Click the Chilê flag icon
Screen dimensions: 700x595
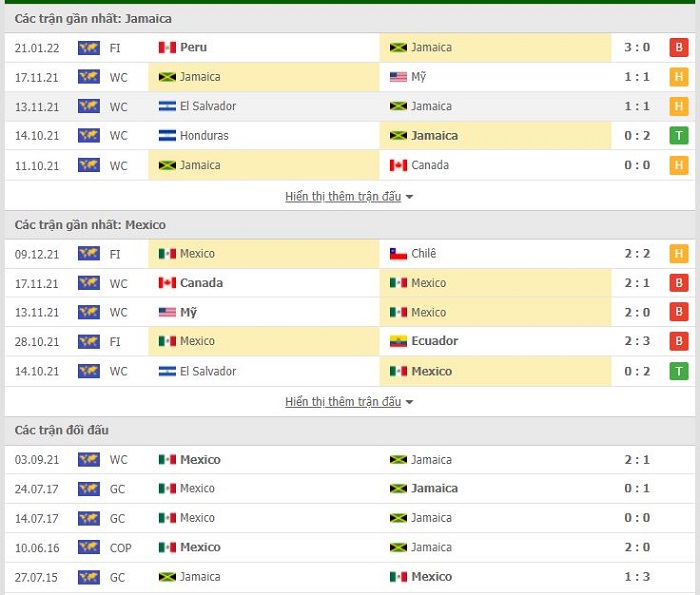coord(398,254)
